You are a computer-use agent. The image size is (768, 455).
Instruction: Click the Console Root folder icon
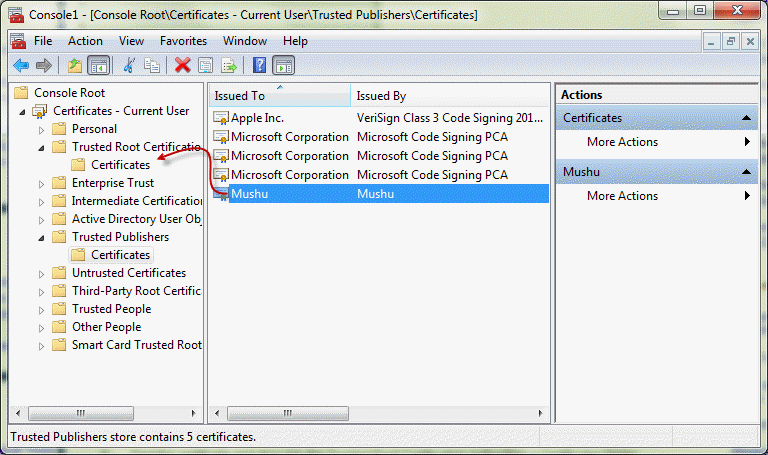pos(22,93)
